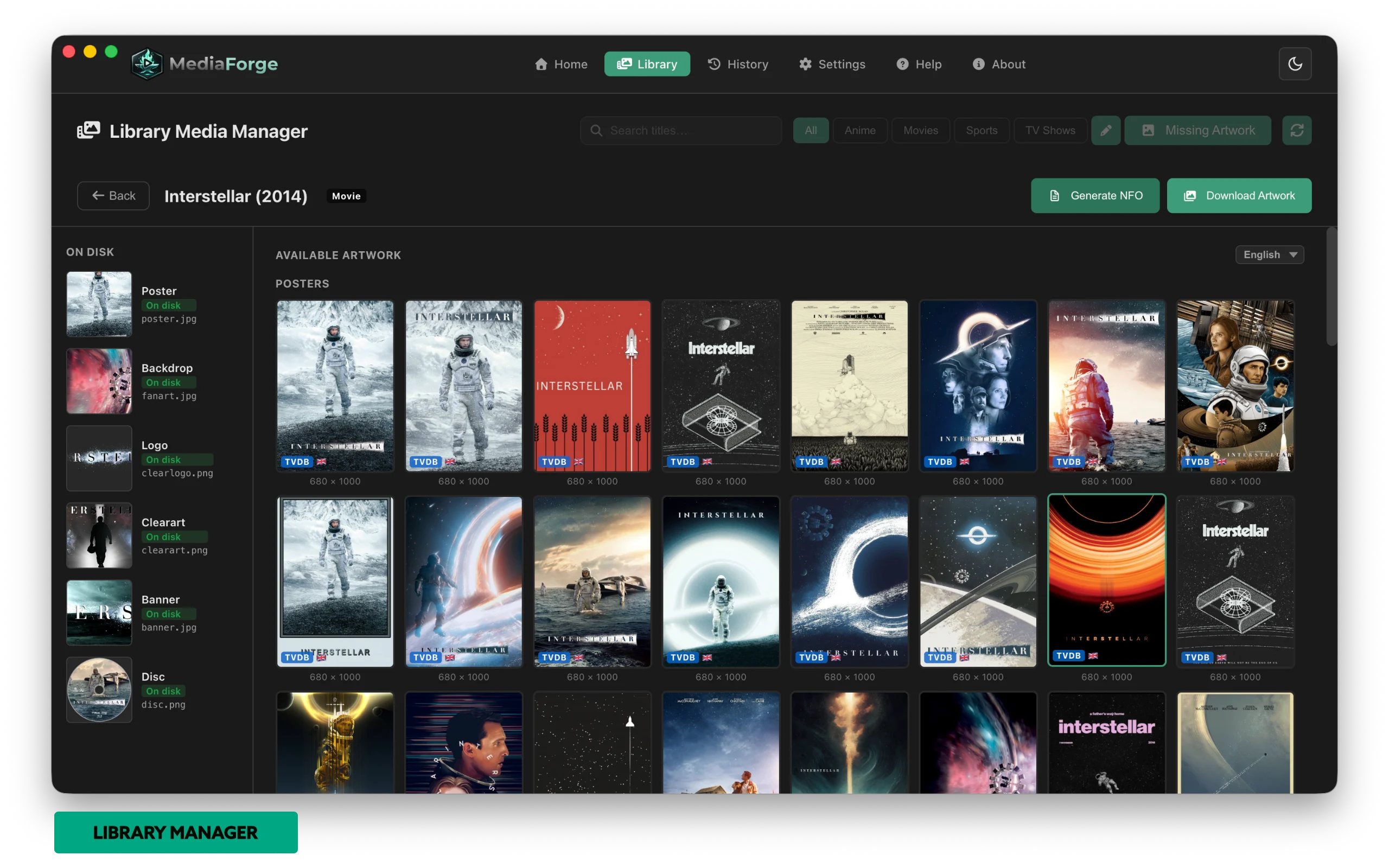Select the on-disk Logo thumbnail

(x=99, y=458)
